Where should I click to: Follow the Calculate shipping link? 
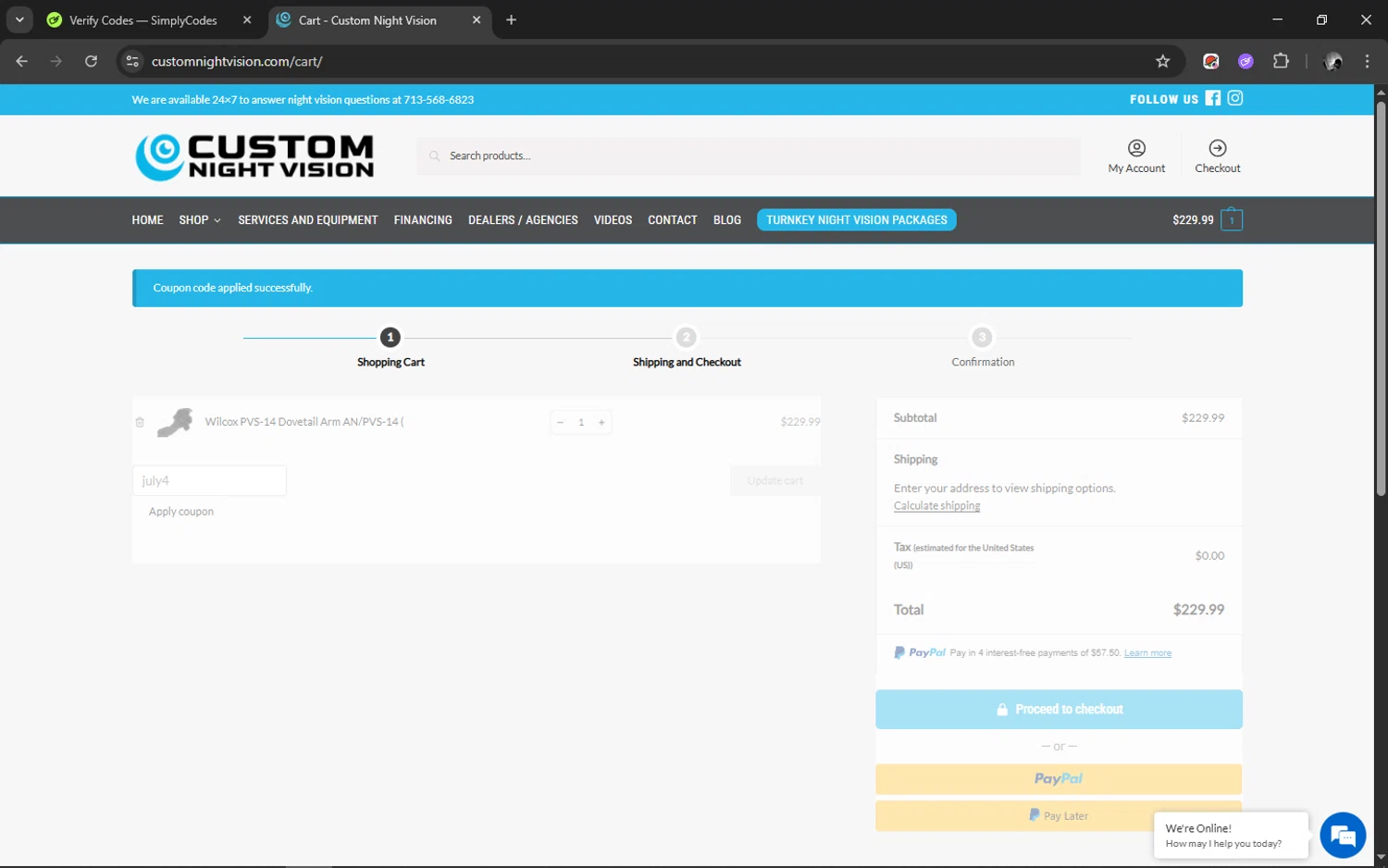(936, 506)
